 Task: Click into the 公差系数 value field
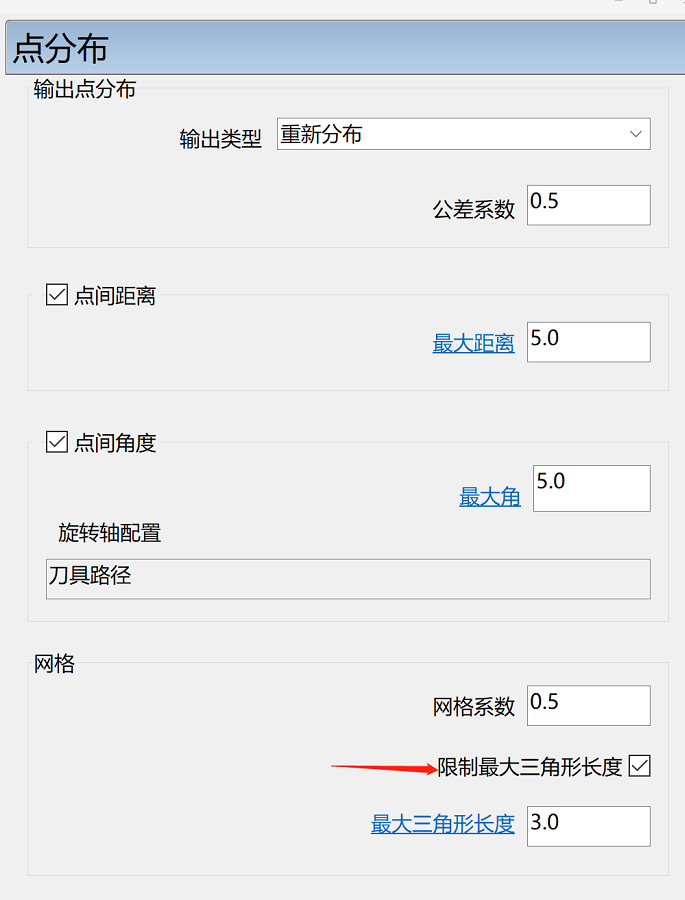(x=589, y=205)
